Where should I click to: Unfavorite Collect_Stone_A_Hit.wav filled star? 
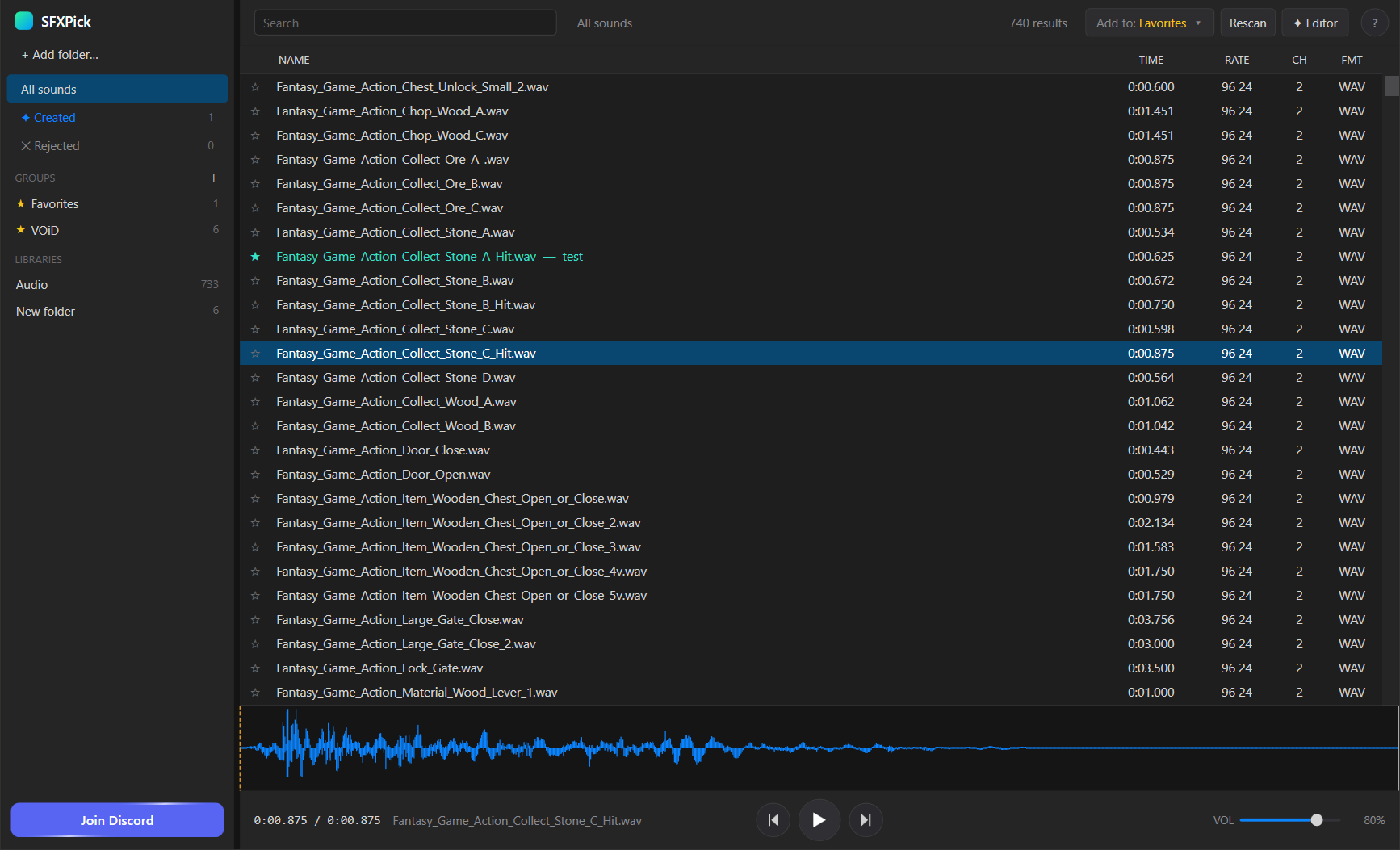coord(255,257)
